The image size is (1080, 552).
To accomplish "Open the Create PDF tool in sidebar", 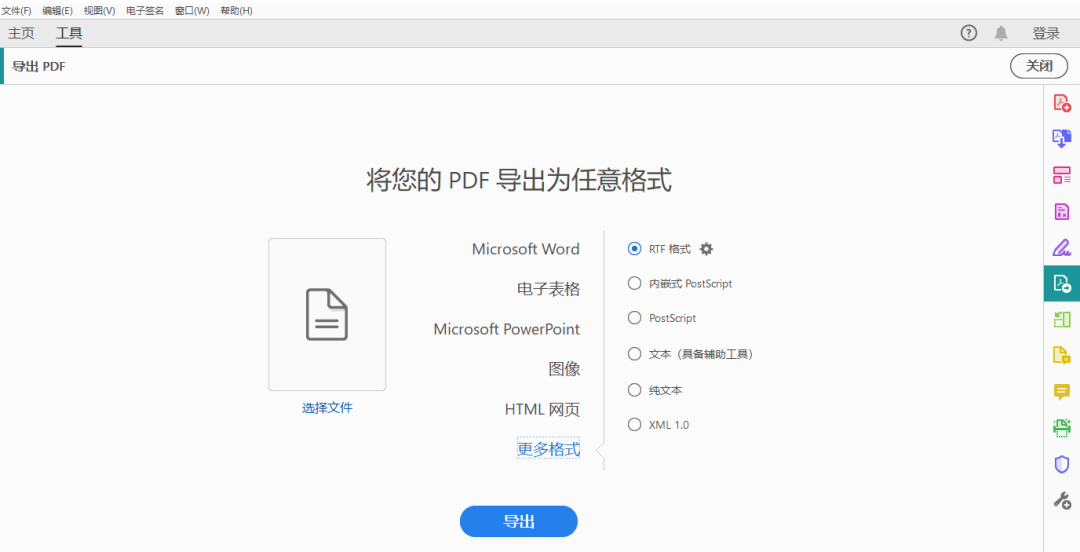I will coord(1061,103).
